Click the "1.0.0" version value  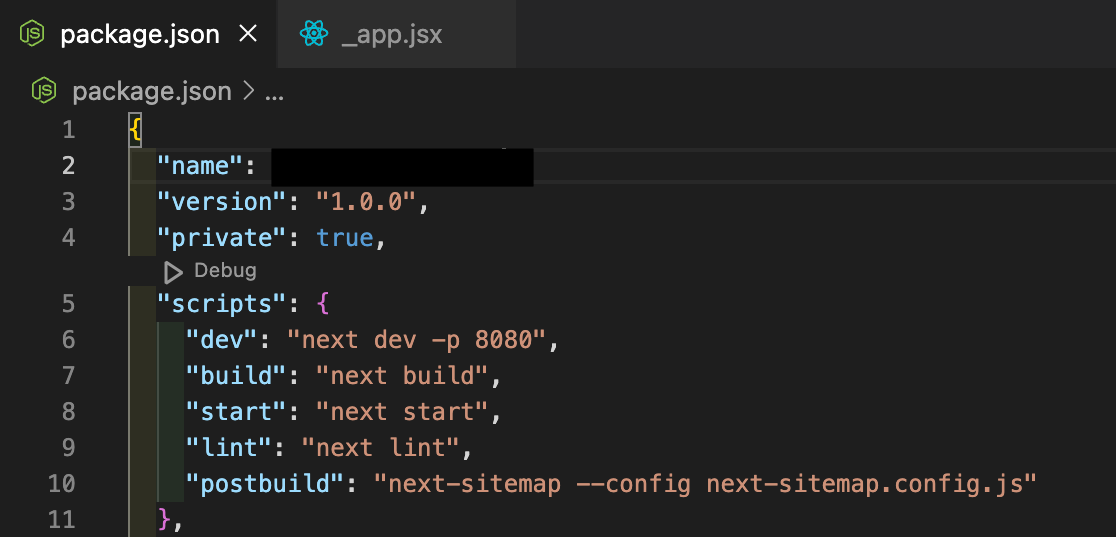[x=366, y=202]
